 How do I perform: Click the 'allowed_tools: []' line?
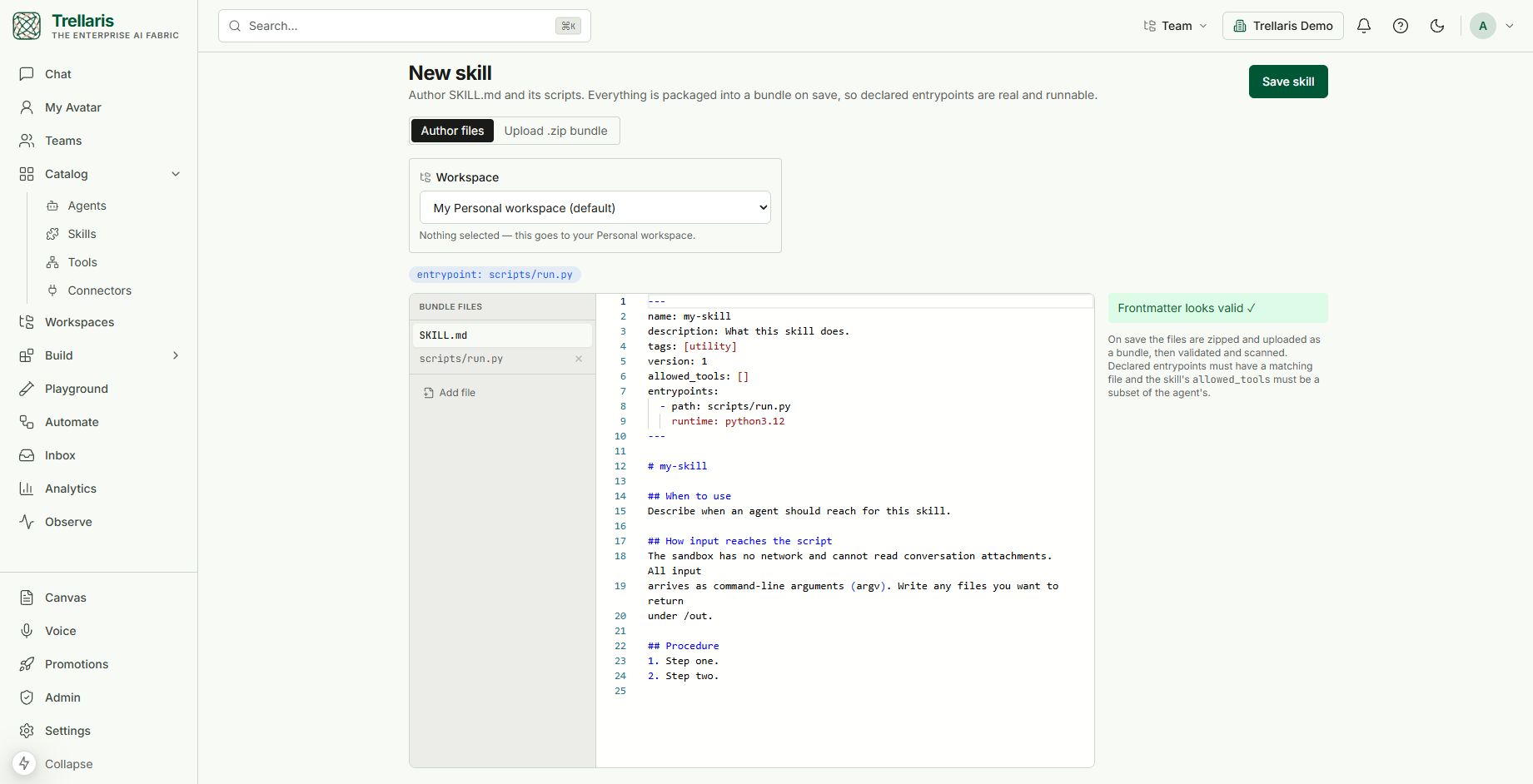698,376
